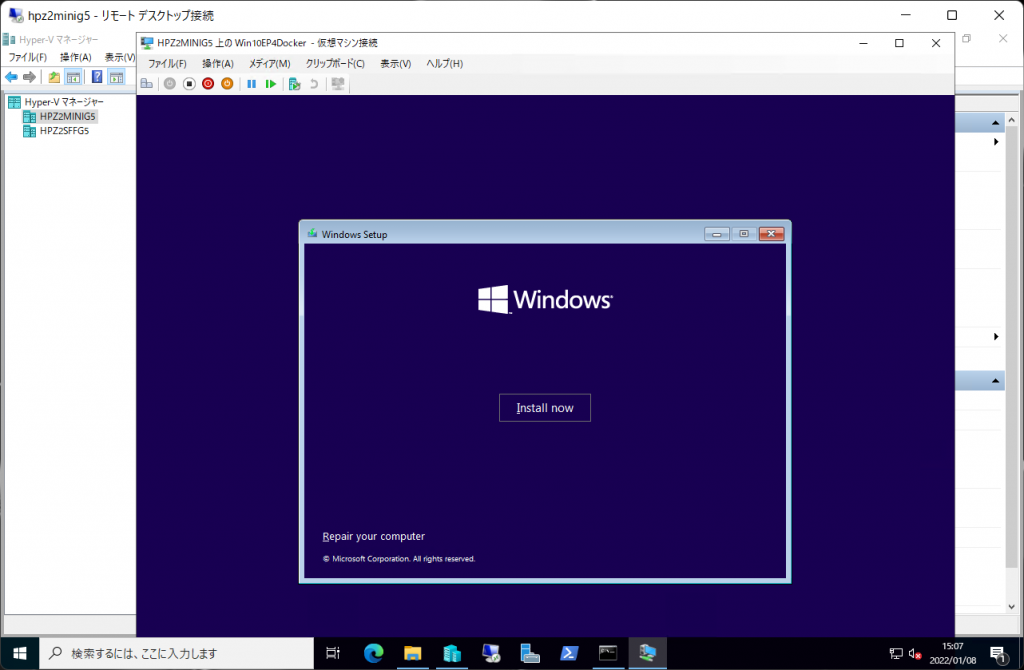The image size is (1024, 670).
Task: Open PowerShell from the taskbar
Action: pos(569,653)
